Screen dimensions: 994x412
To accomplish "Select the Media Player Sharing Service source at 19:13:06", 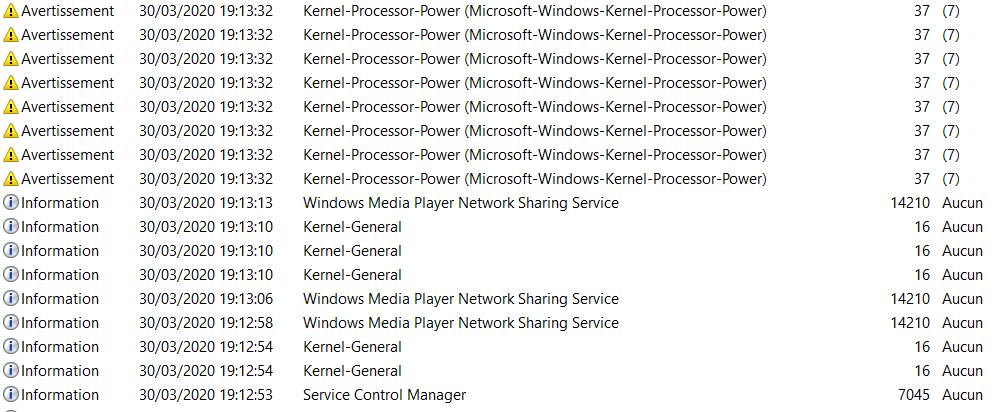I will coord(461,299).
